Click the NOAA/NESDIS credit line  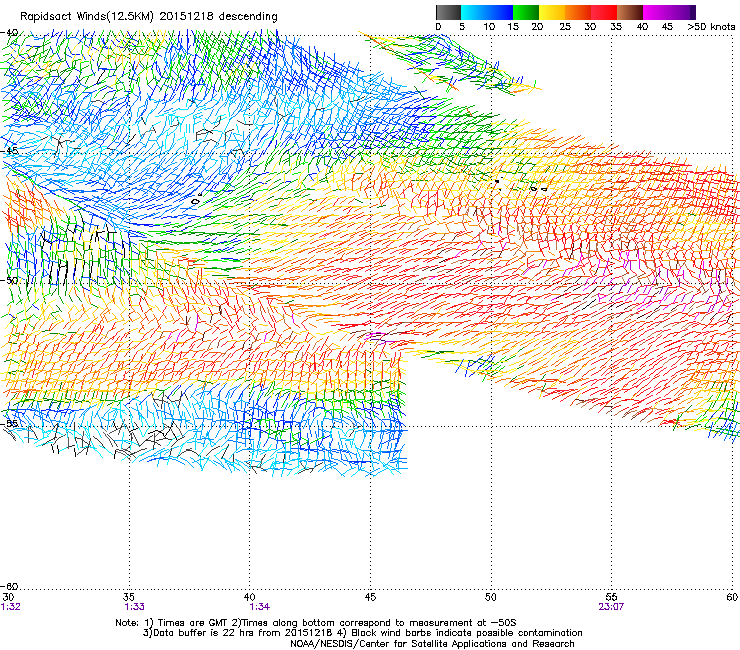tap(432, 644)
